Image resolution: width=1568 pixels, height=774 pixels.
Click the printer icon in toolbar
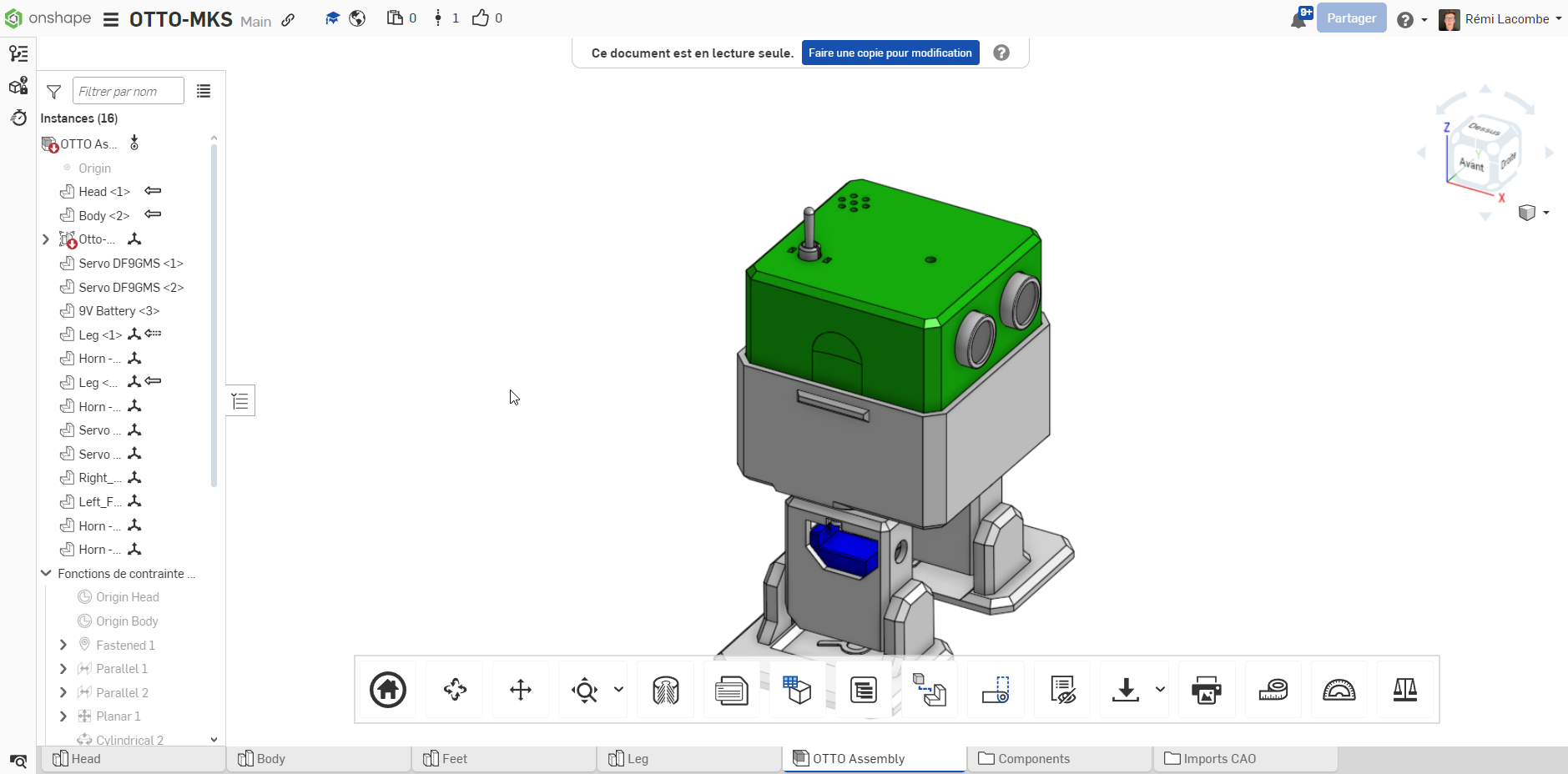point(1206,690)
